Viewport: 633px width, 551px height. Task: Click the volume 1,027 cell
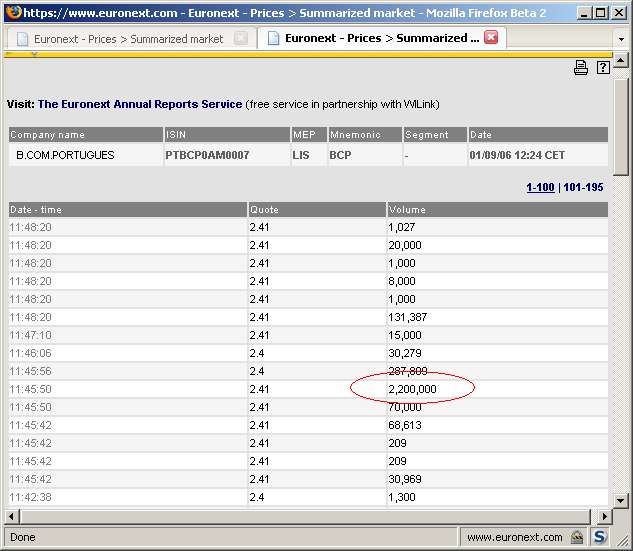[x=498, y=227]
